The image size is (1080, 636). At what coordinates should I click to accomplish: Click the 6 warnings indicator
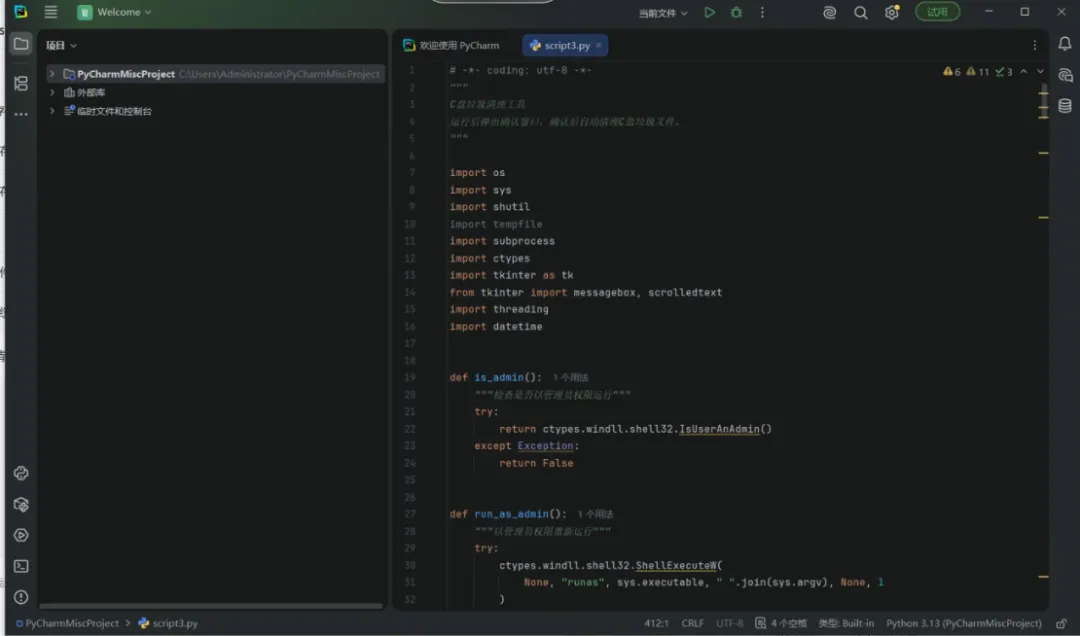click(951, 72)
